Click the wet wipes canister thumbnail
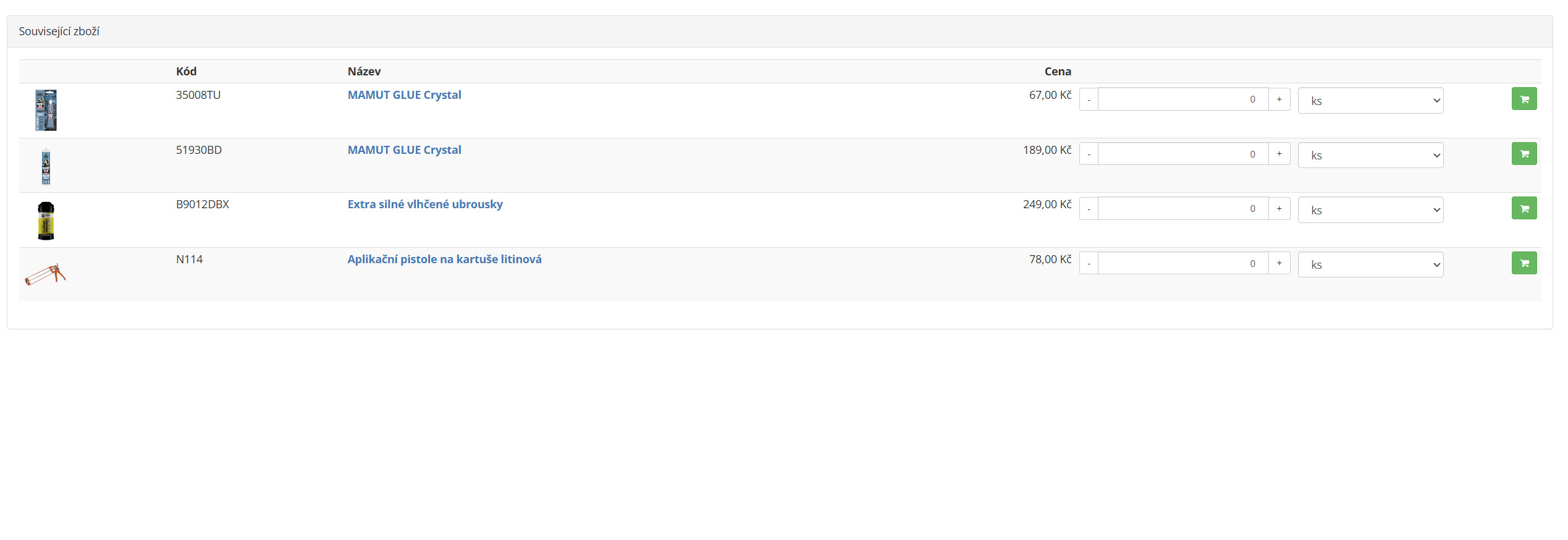This screenshot has width=1568, height=540. tap(46, 221)
